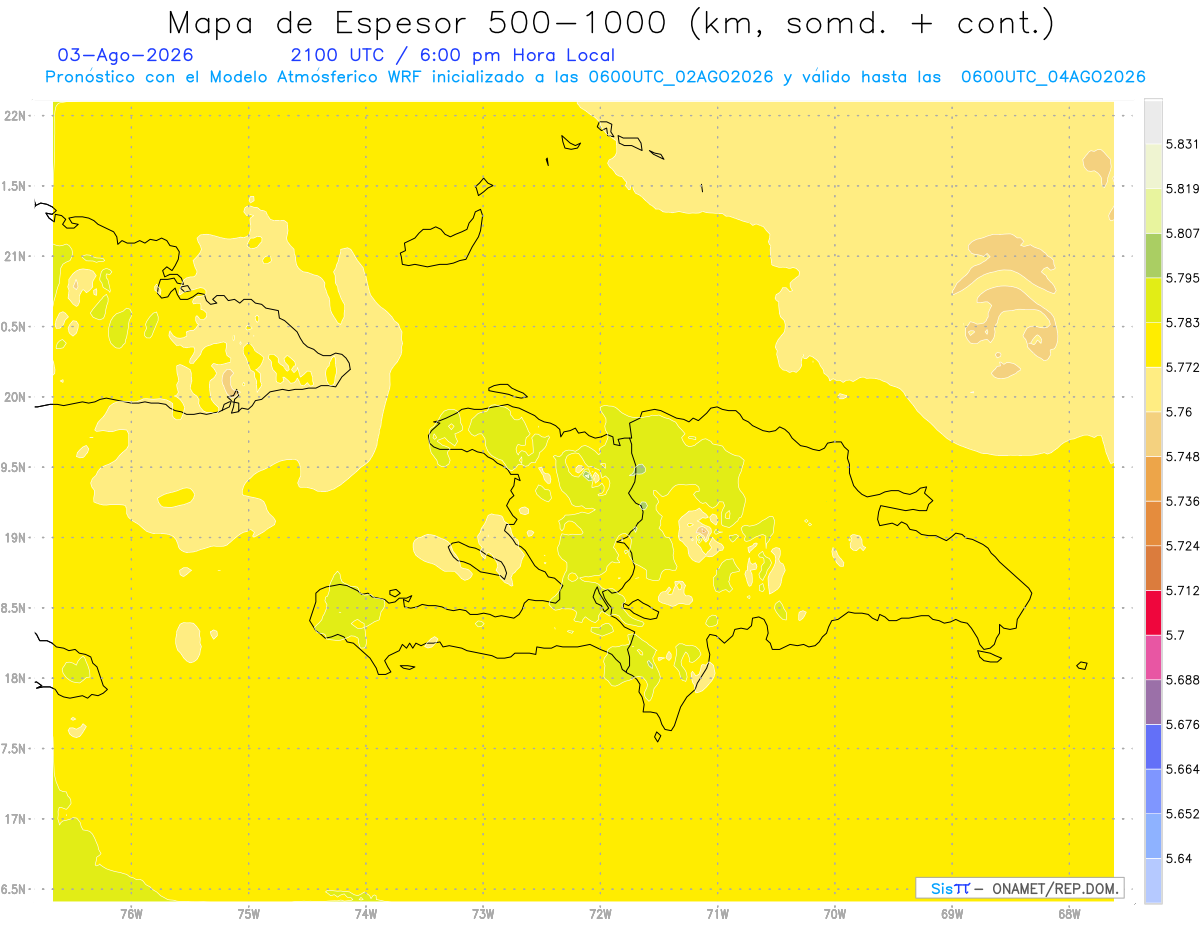Select the date label '03-Ago-2026'
1200x927 pixels.
pos(126,55)
